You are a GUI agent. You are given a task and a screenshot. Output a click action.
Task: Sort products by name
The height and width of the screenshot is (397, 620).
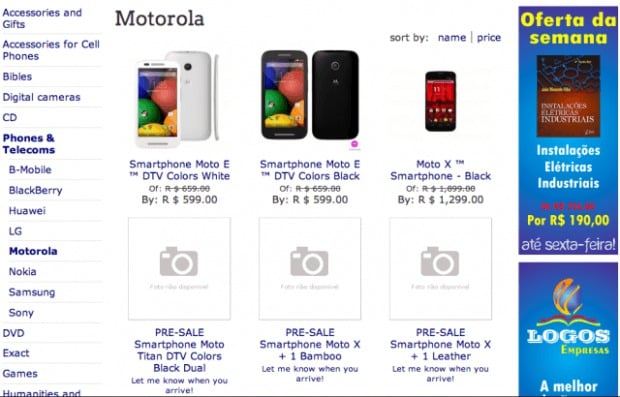[x=452, y=38]
